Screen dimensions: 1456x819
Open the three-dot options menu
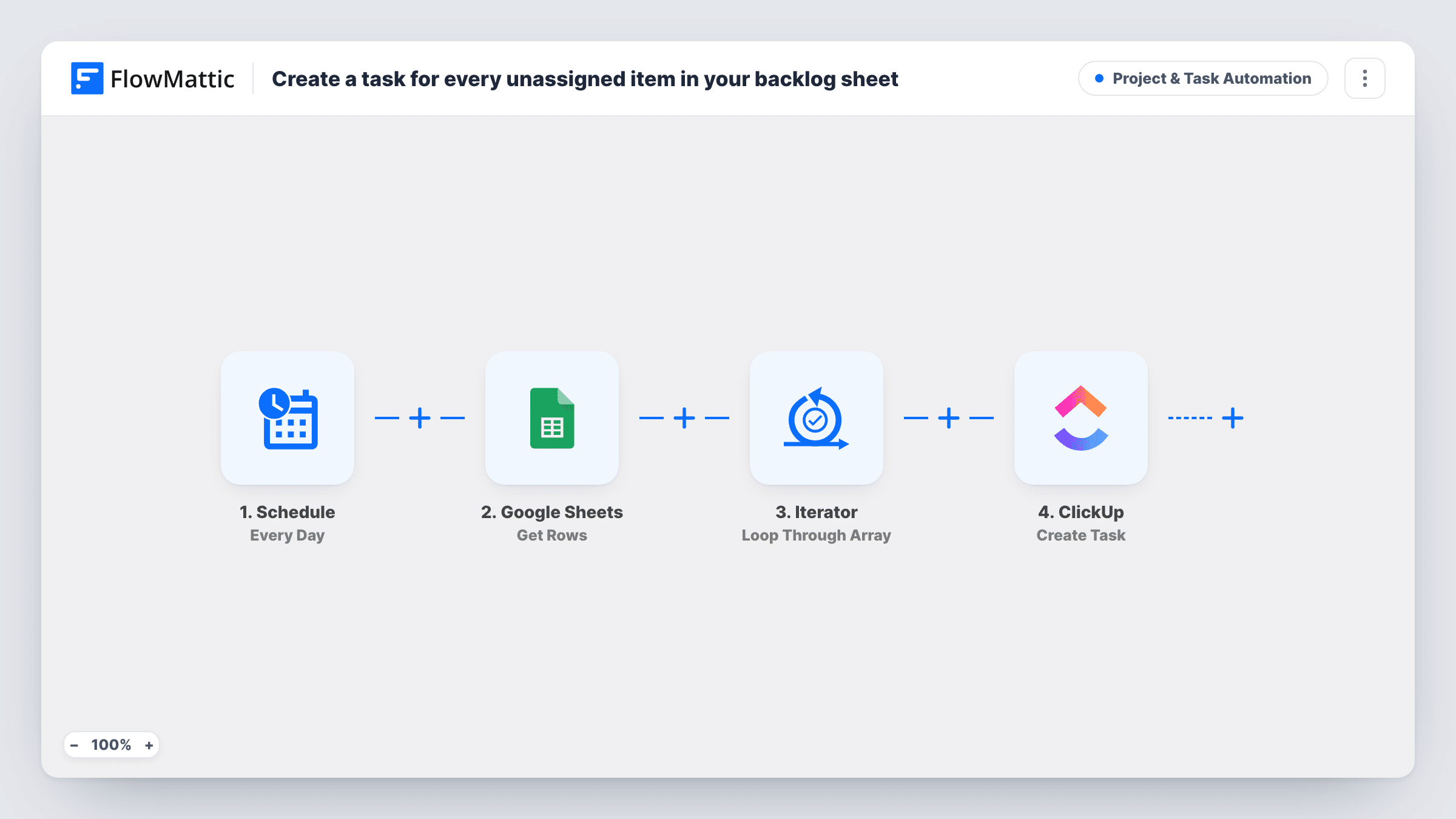(1365, 78)
